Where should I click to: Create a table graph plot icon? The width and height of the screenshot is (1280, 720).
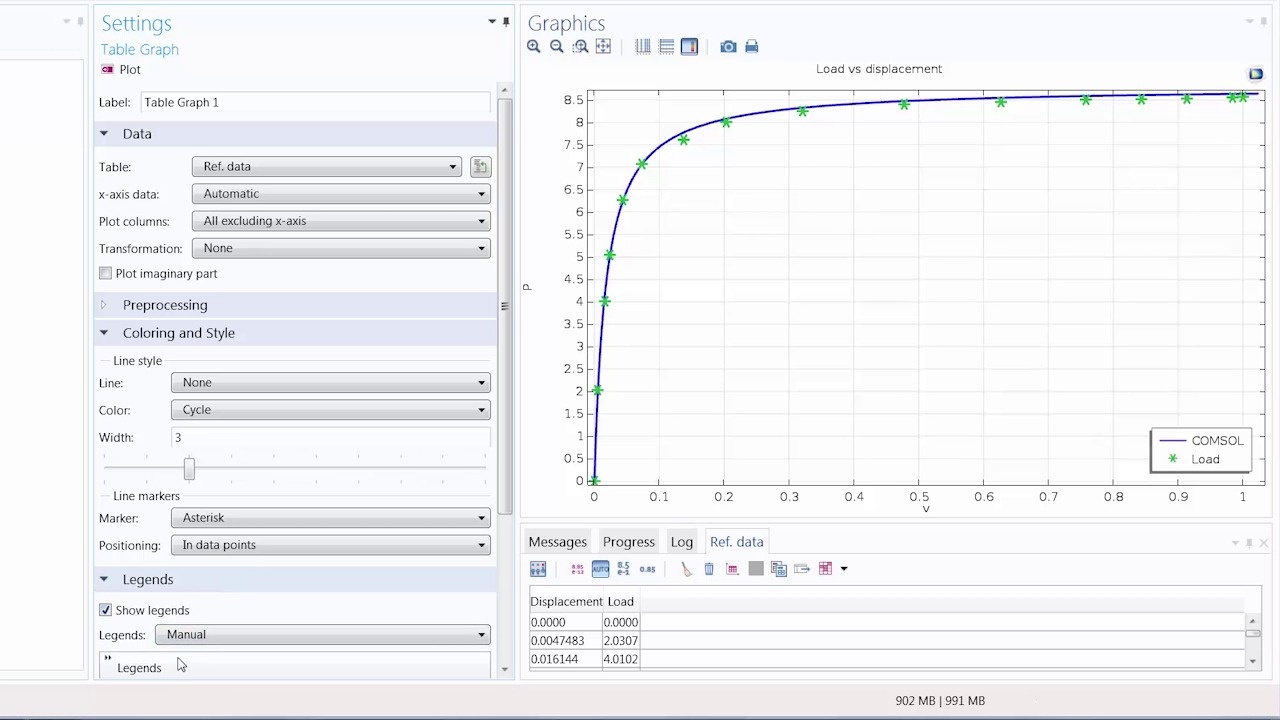pyautogui.click(x=732, y=569)
